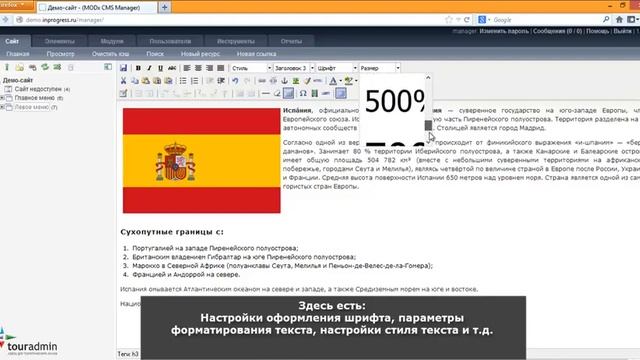Open text color picker arrow
Viewport: 640px width, 360px height.
point(340,81)
